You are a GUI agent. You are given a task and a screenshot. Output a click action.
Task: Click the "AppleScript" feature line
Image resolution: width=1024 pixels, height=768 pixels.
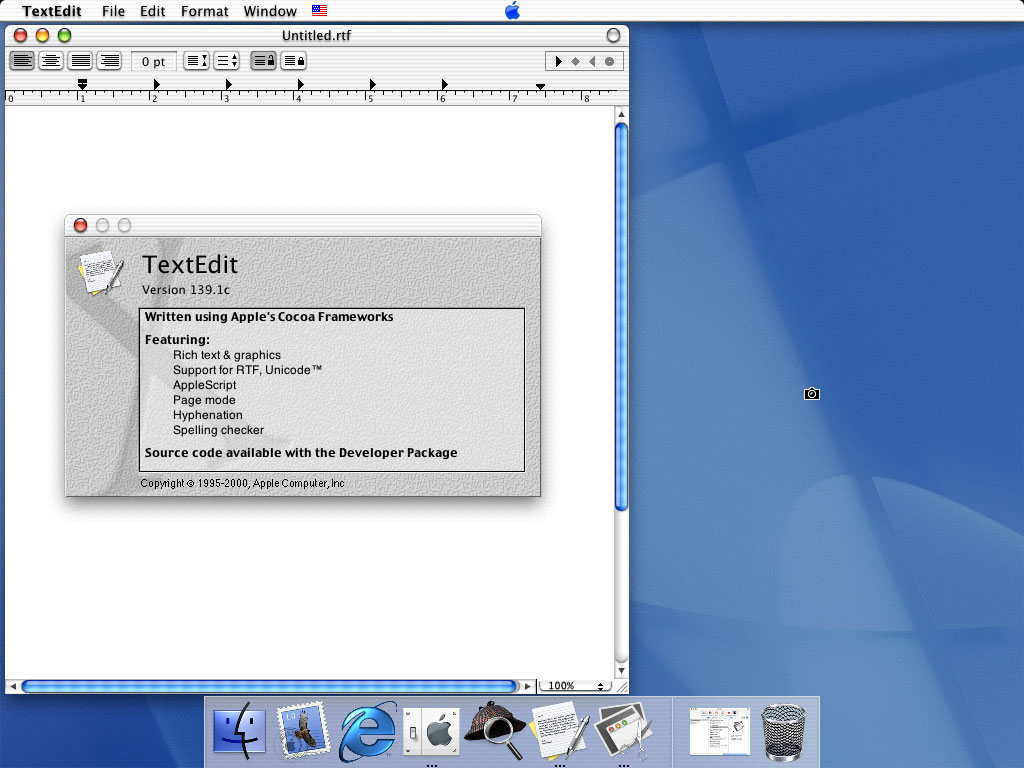(204, 385)
